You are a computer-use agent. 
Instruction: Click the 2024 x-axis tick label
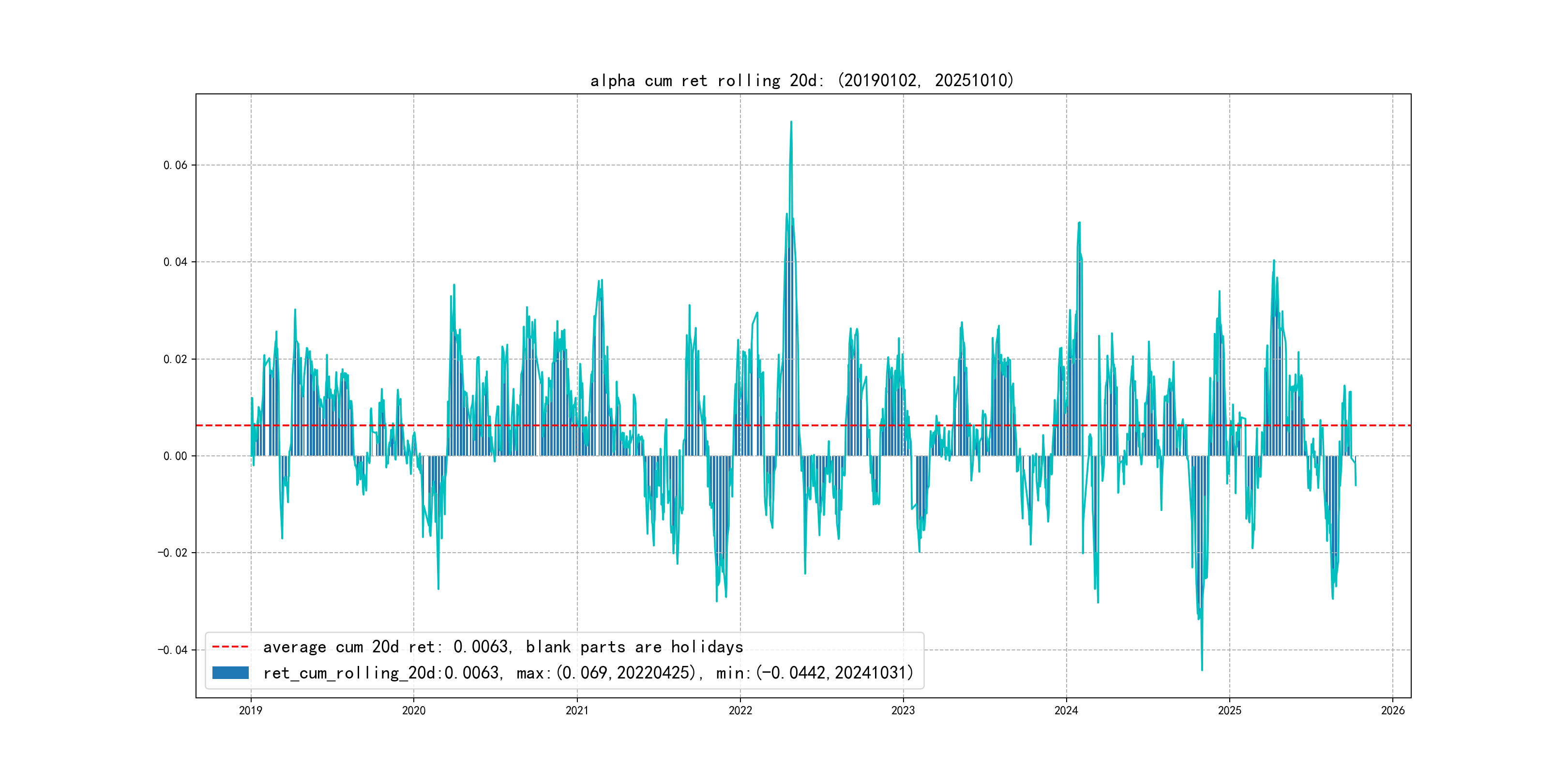1067,710
